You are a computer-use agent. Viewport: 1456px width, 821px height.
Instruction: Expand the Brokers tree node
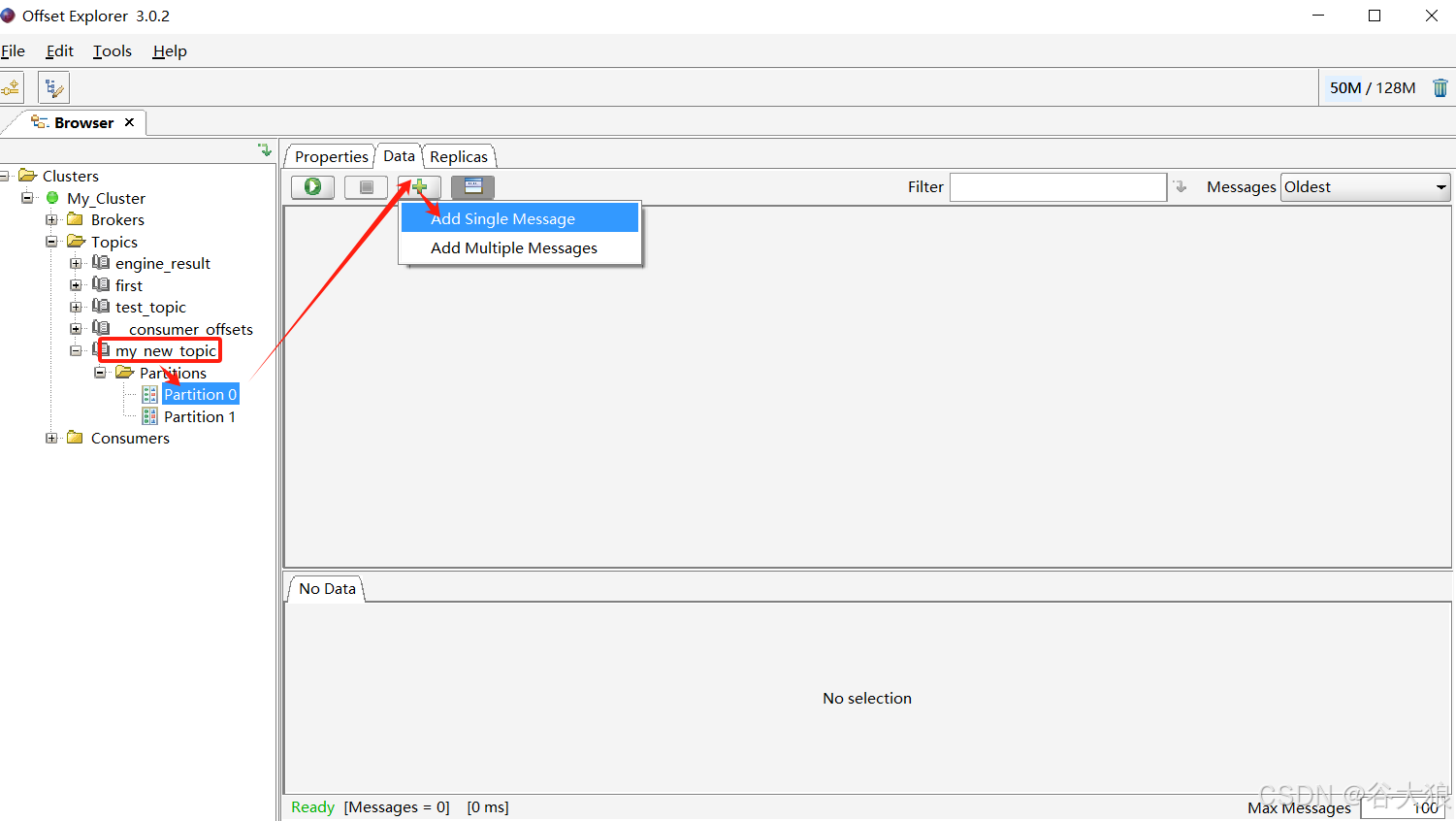pyautogui.click(x=51, y=220)
